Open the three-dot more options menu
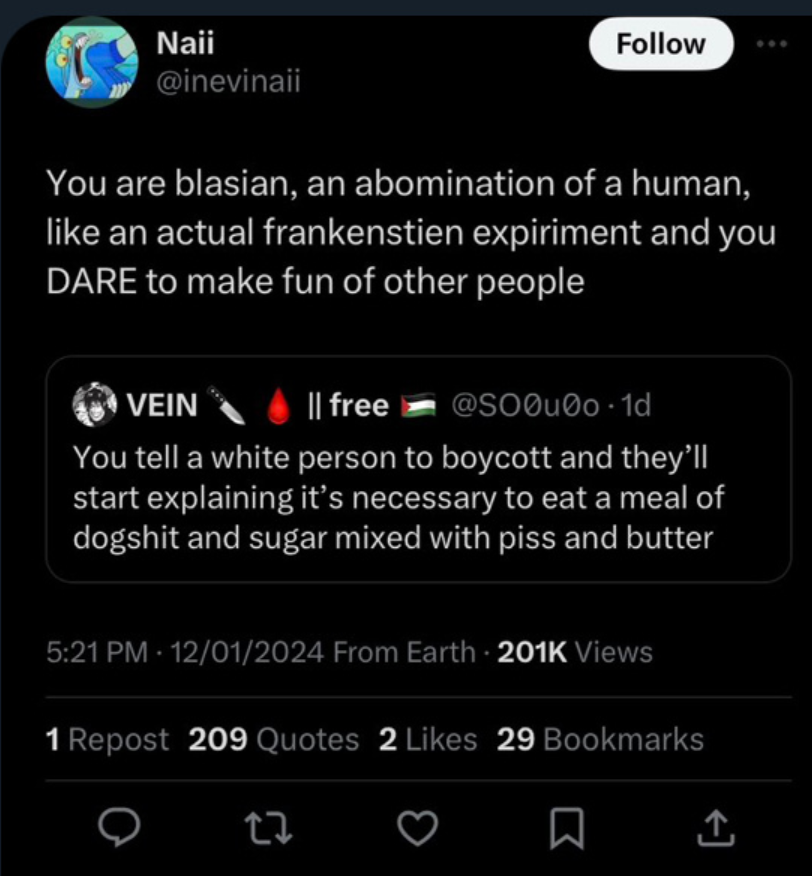The width and height of the screenshot is (812, 876). pos(773,45)
